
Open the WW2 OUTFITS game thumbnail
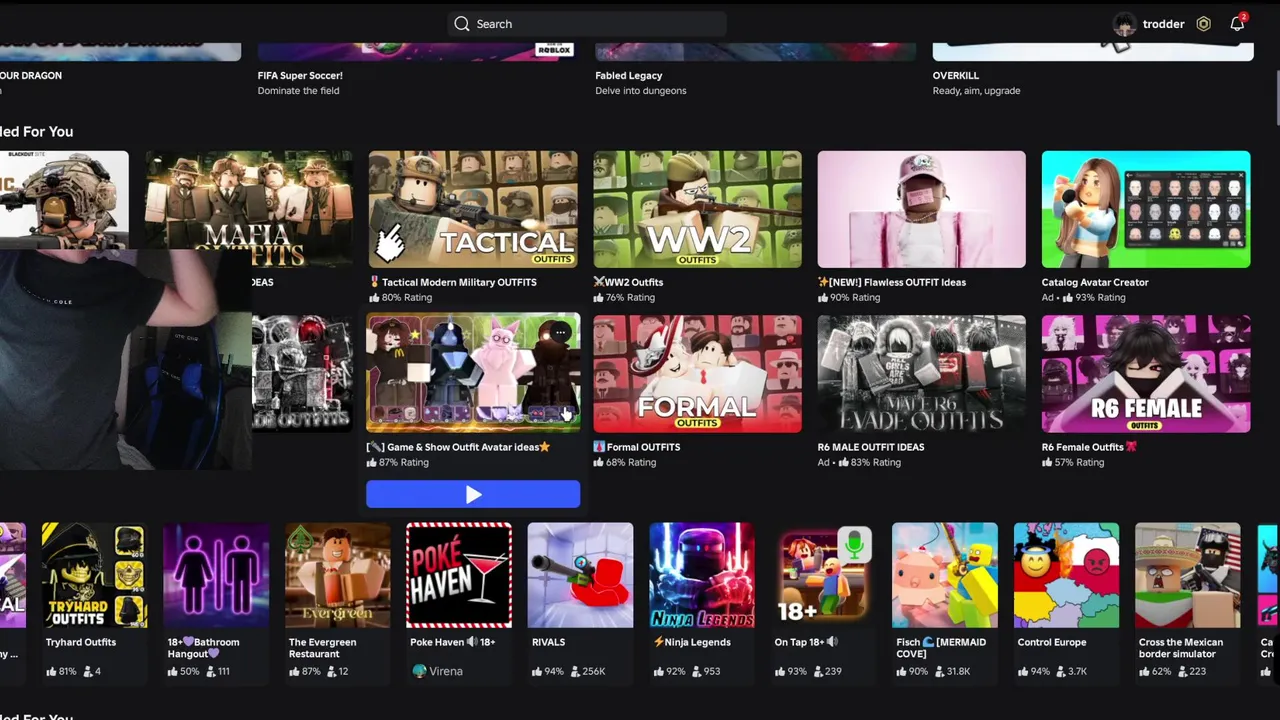(697, 209)
